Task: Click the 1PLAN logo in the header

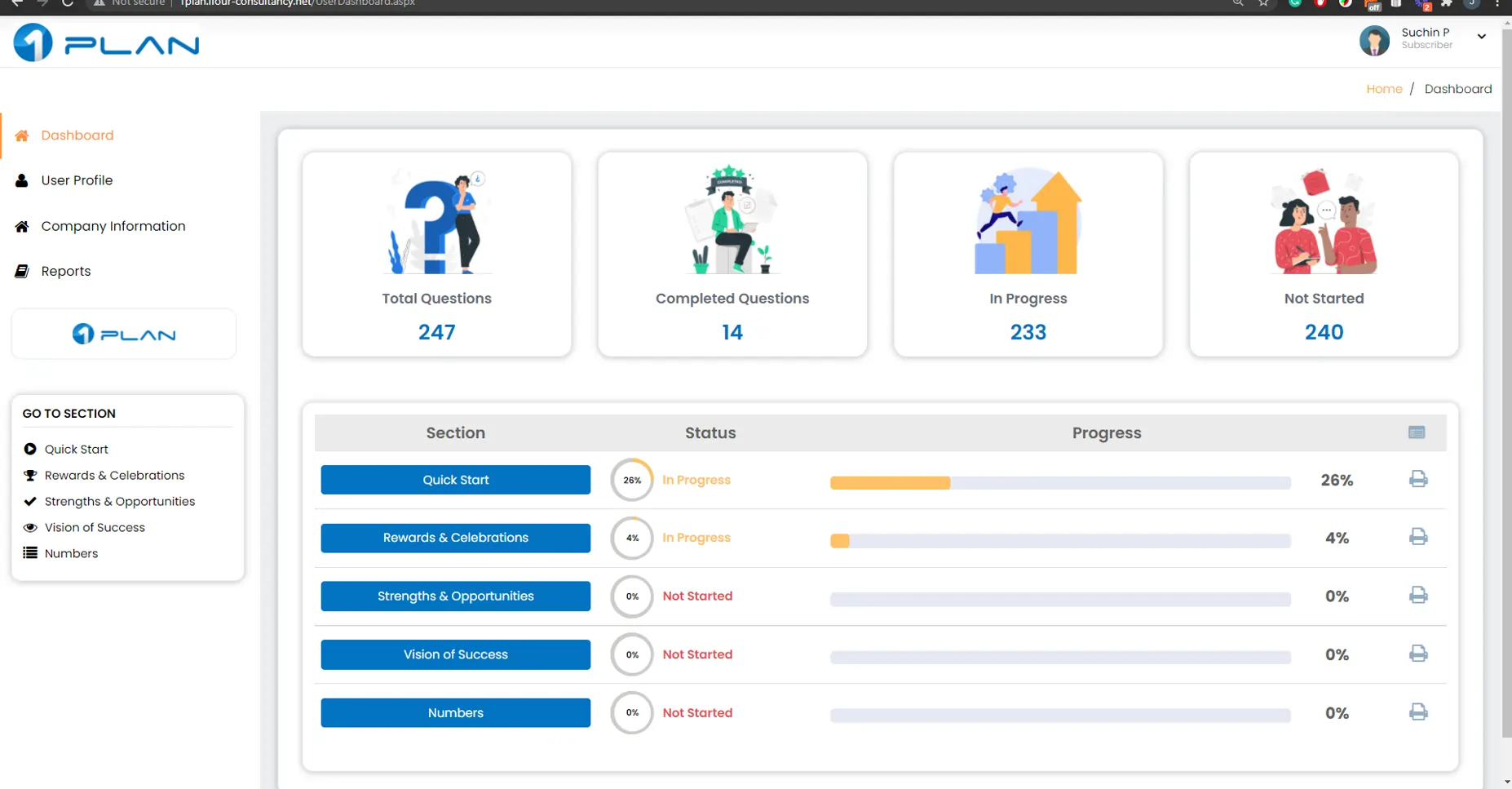Action: click(x=106, y=42)
